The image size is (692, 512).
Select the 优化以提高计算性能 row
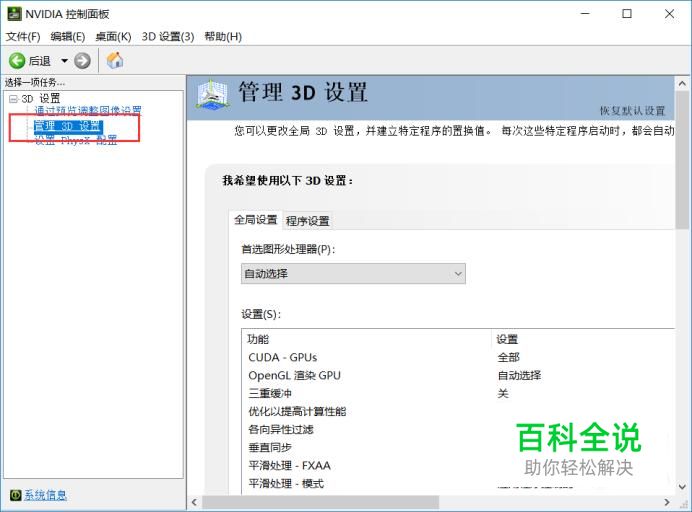click(458, 411)
